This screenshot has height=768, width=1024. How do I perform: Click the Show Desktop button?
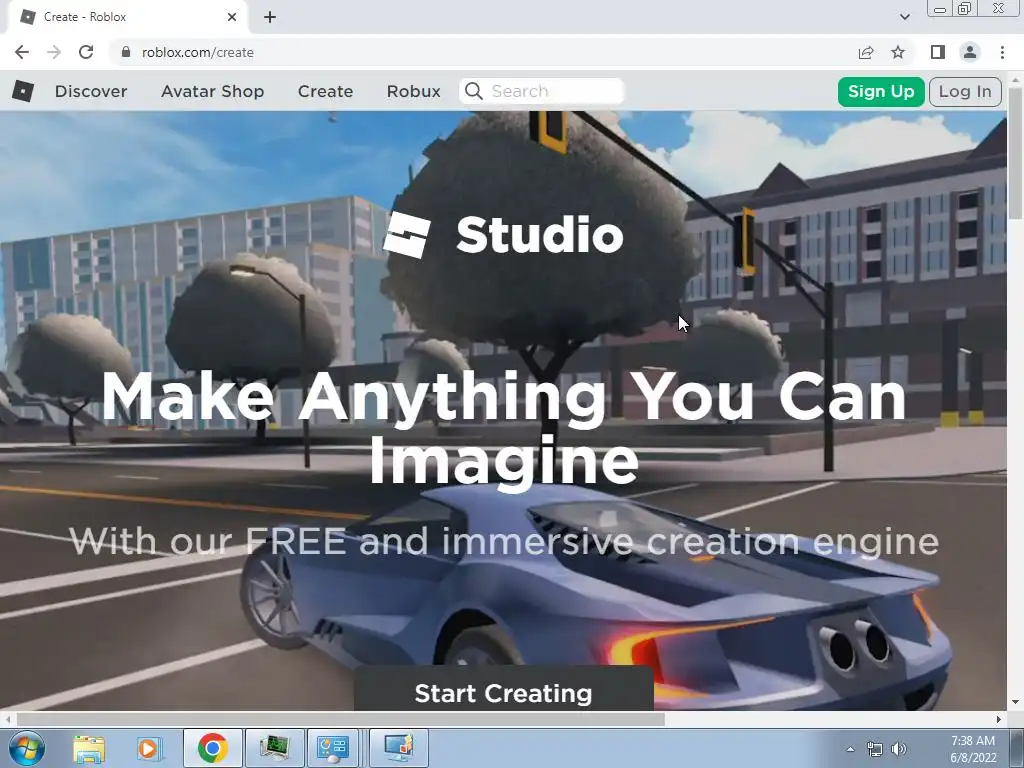point(1017,748)
